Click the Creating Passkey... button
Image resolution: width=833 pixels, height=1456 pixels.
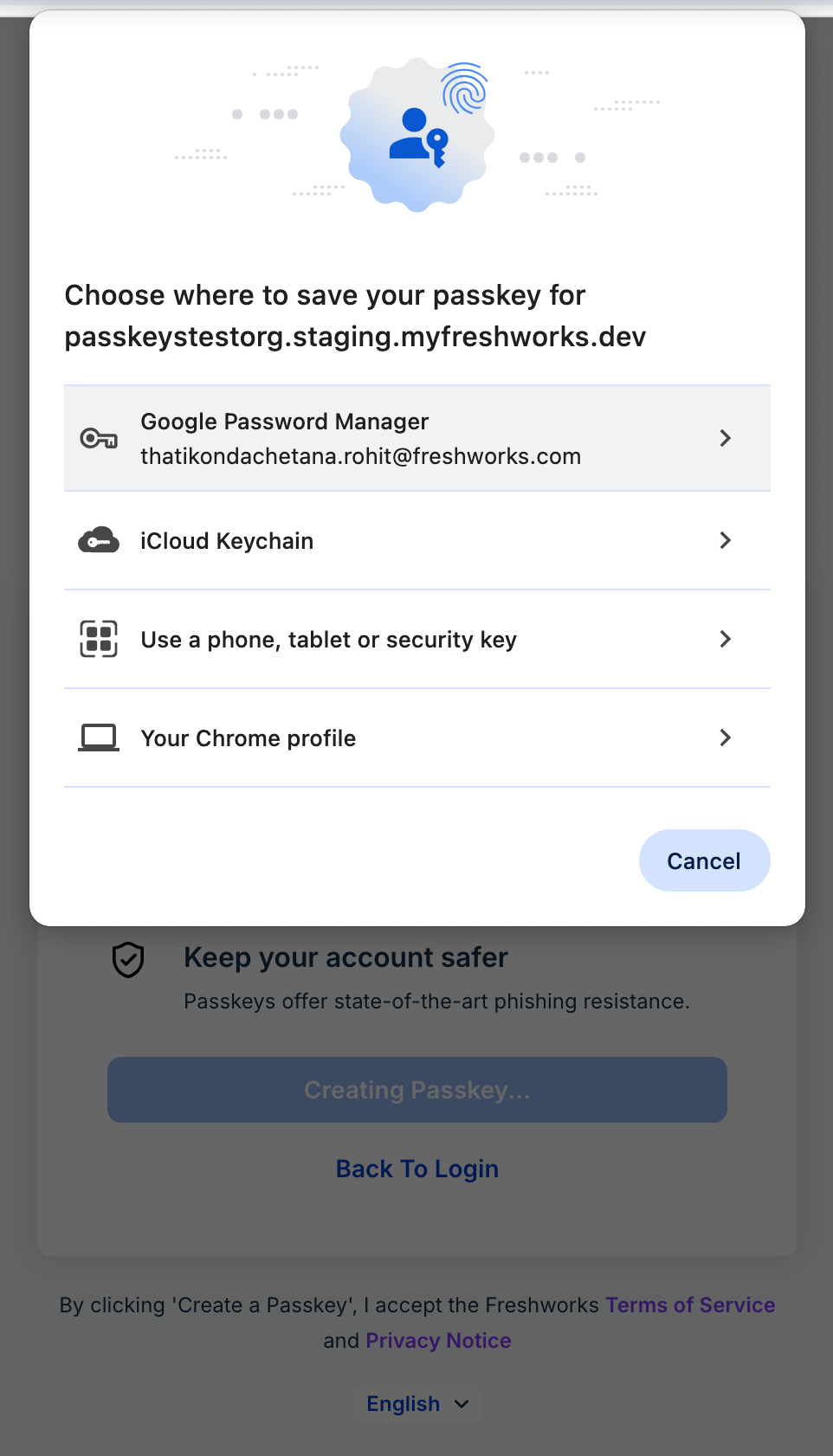(x=417, y=1090)
